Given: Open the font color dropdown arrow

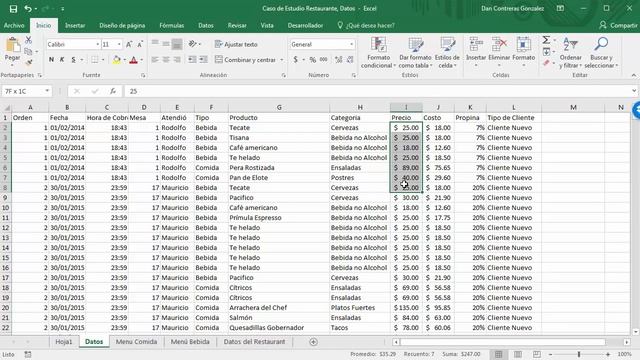Looking at the screenshot, I should coord(141,60).
